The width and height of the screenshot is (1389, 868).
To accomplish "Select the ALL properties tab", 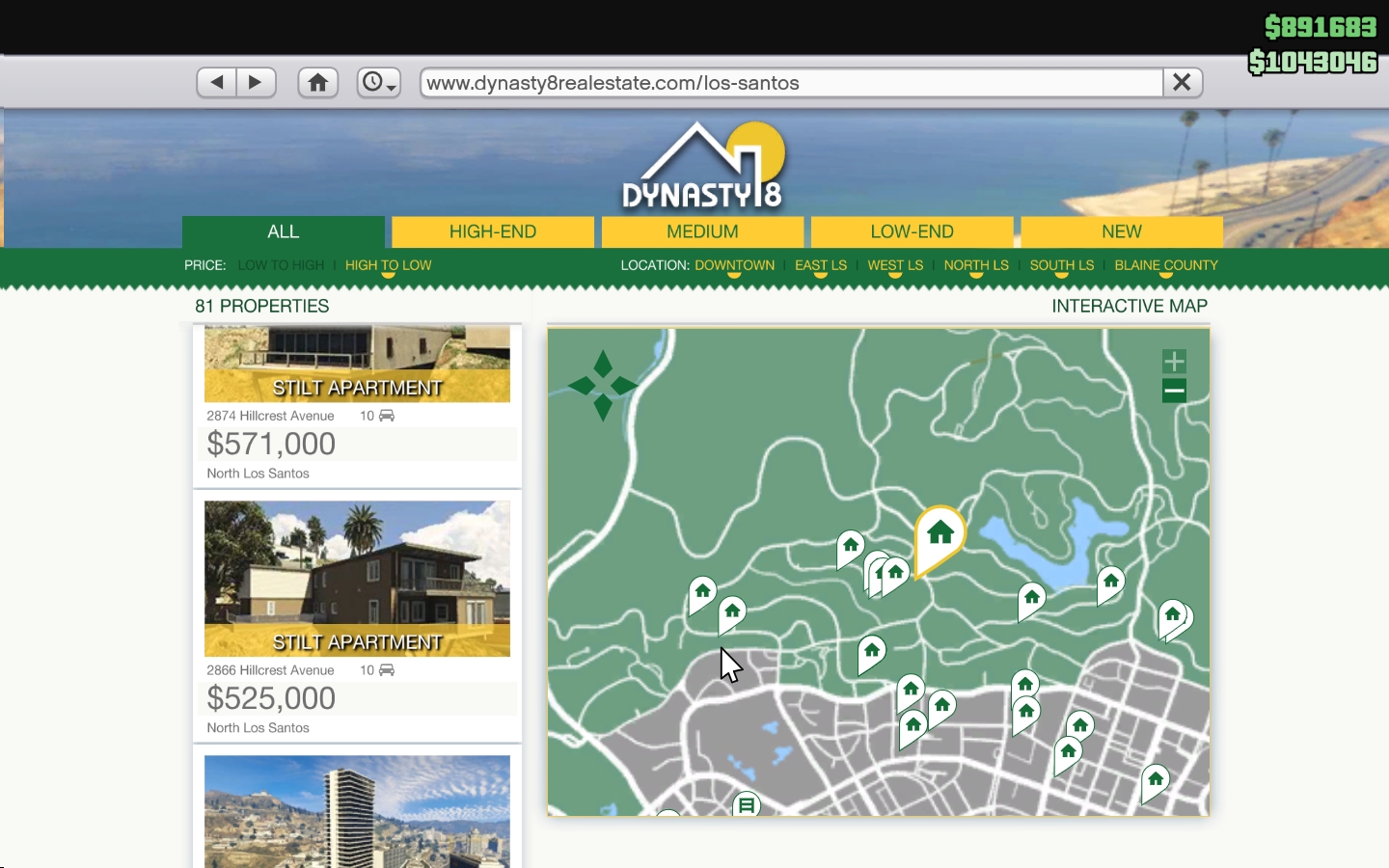I will (x=284, y=231).
